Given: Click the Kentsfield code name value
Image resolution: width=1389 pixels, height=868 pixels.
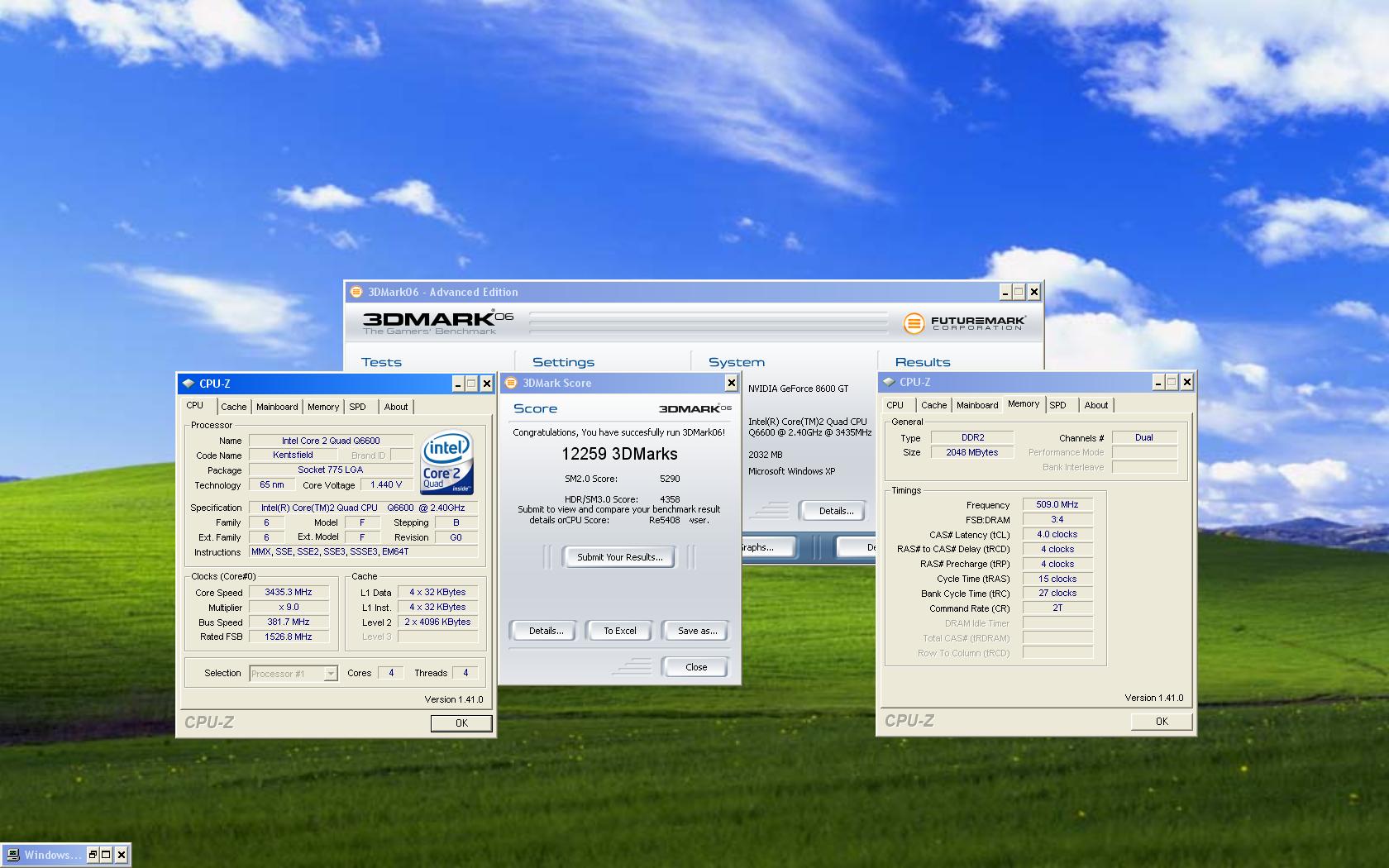Looking at the screenshot, I should coord(293,455).
